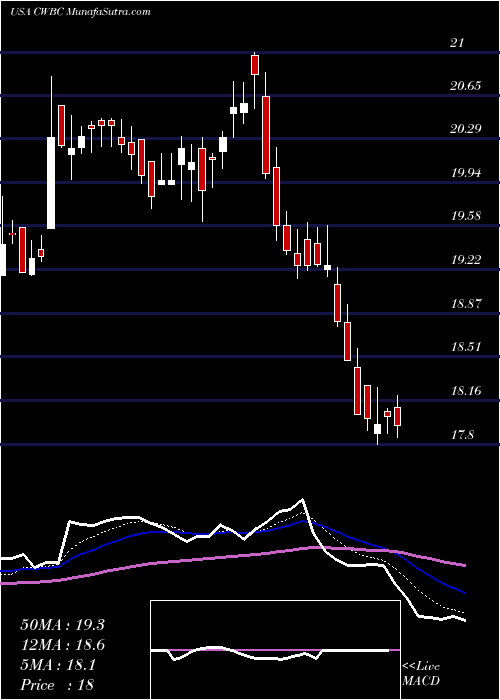
Task: Click the 18.87 price axis label
Action: (x=466, y=304)
